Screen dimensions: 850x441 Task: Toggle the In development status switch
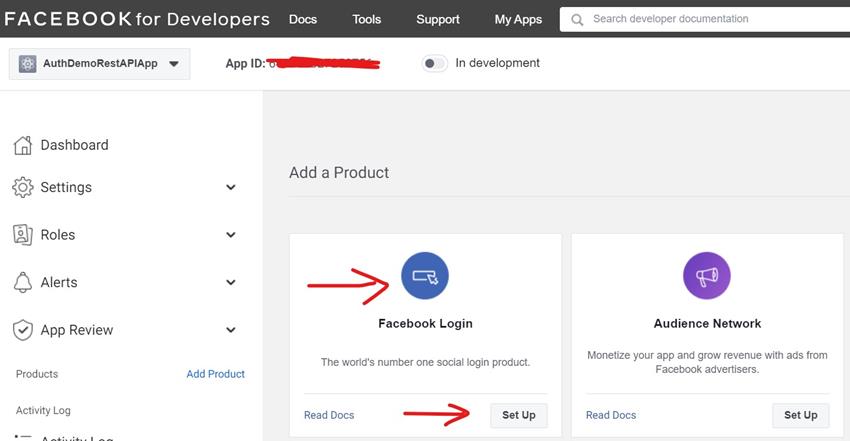click(435, 63)
